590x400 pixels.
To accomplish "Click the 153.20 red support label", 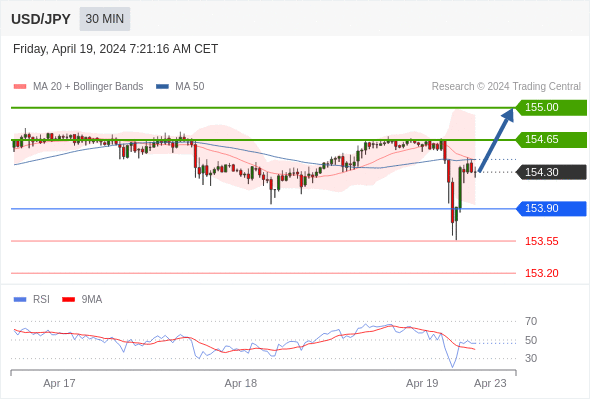I will 542,274.
